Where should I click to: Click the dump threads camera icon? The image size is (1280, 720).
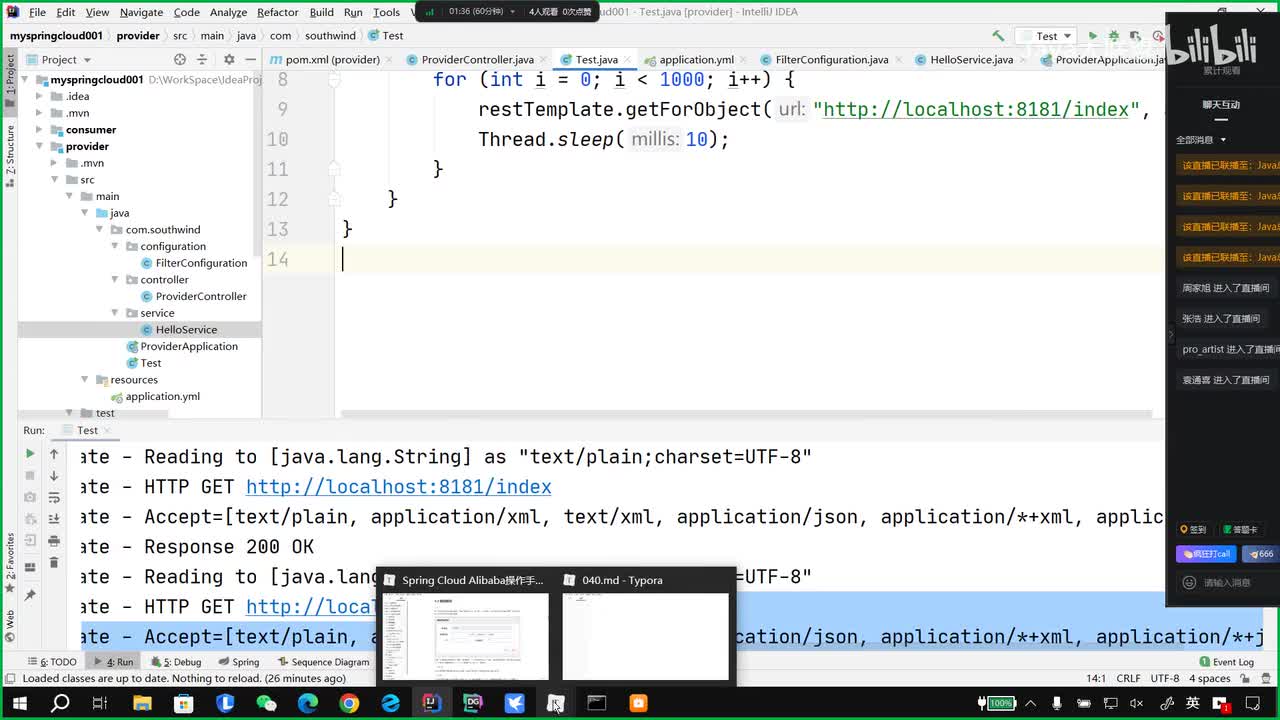pos(30,497)
